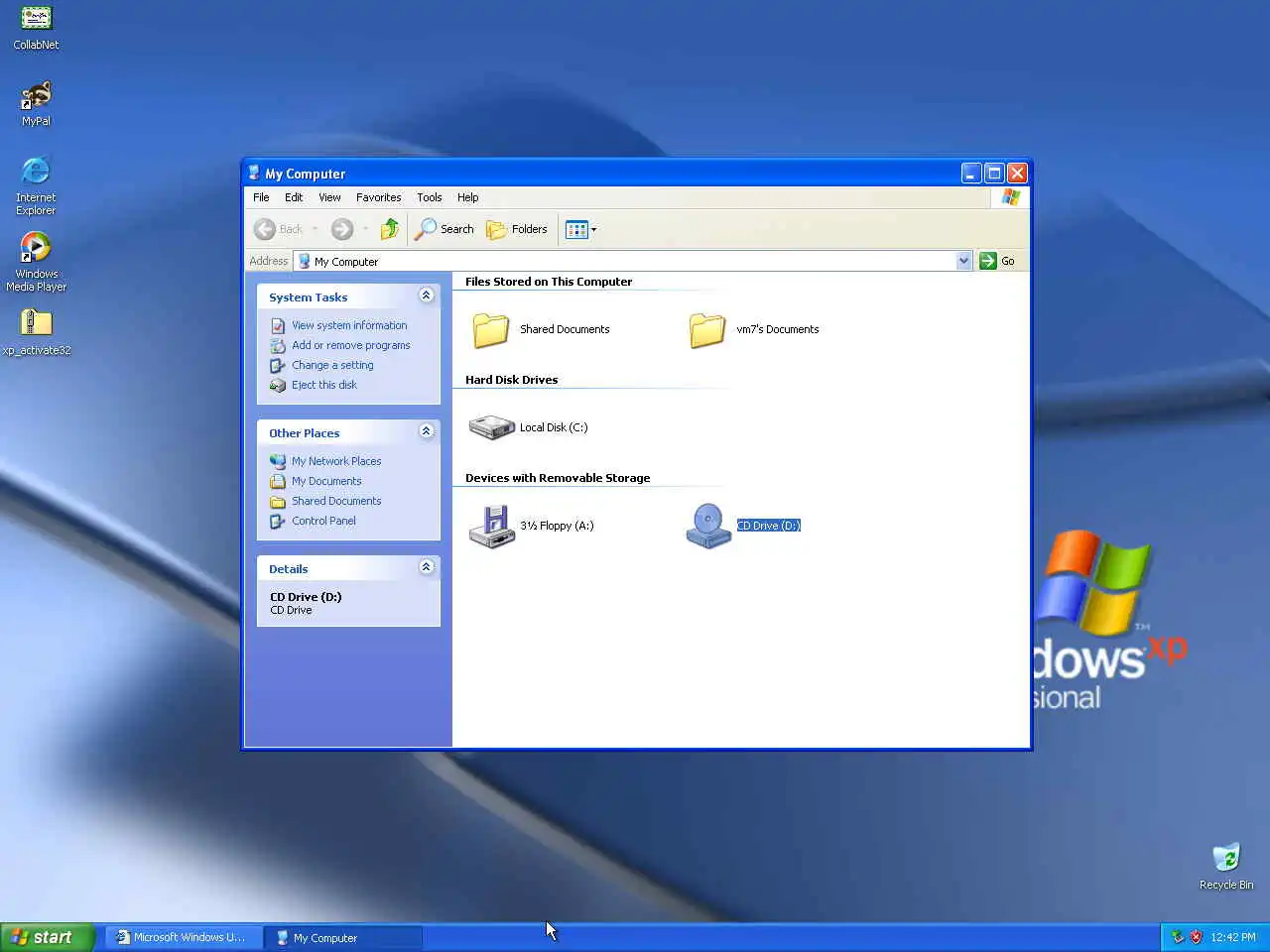The image size is (1270, 952).
Task: Click the view system information icon
Action: (278, 325)
